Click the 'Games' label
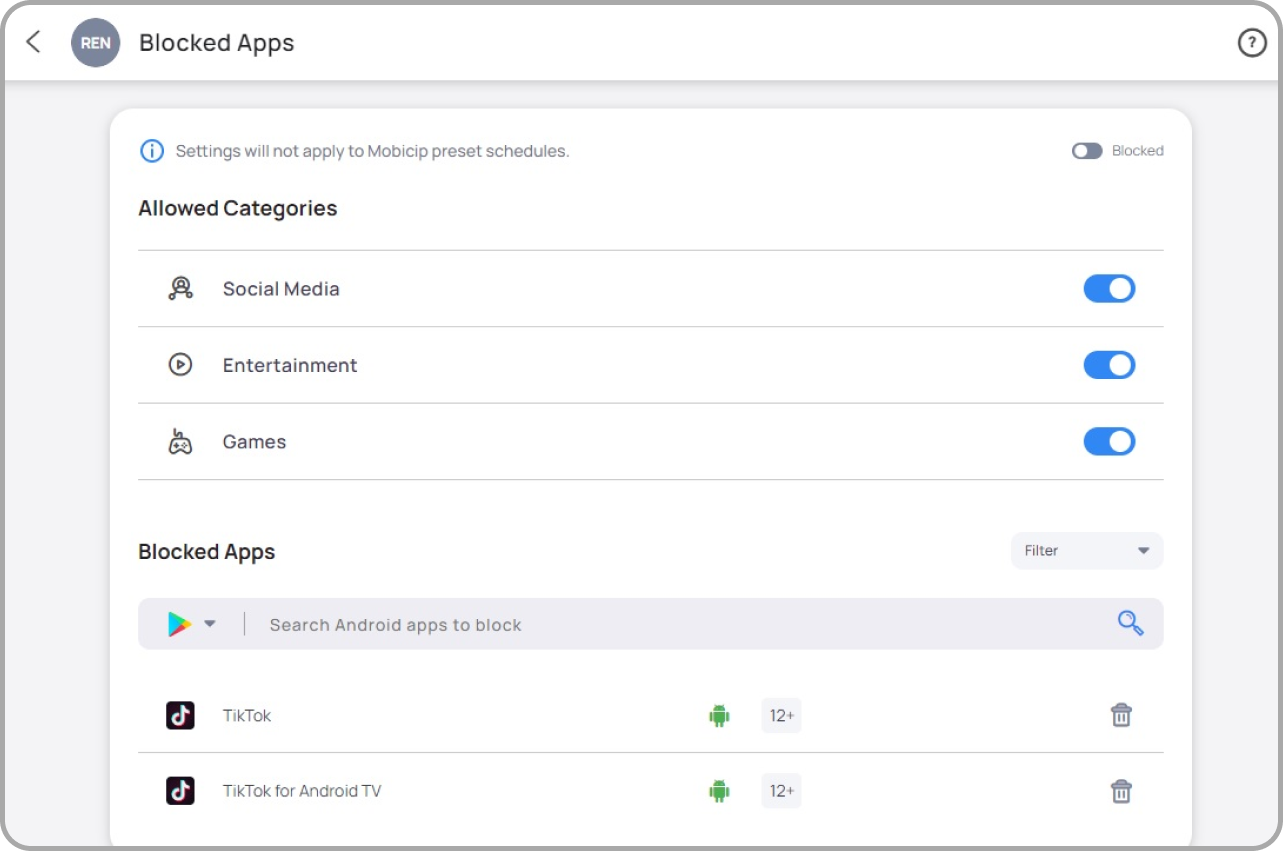Viewport: 1283px width, 851px height. [254, 442]
